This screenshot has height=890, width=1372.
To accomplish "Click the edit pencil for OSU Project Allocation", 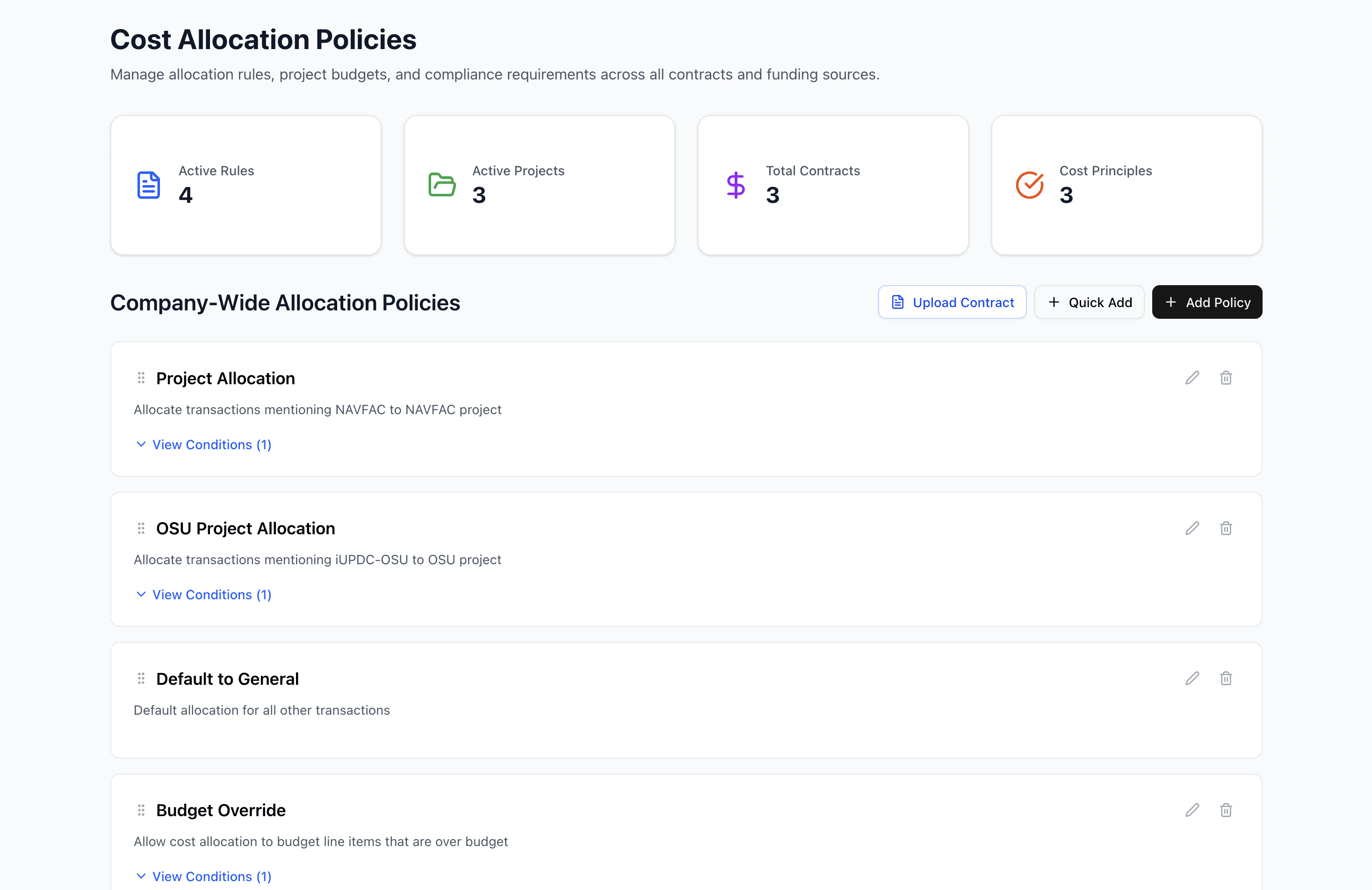I will (x=1192, y=528).
